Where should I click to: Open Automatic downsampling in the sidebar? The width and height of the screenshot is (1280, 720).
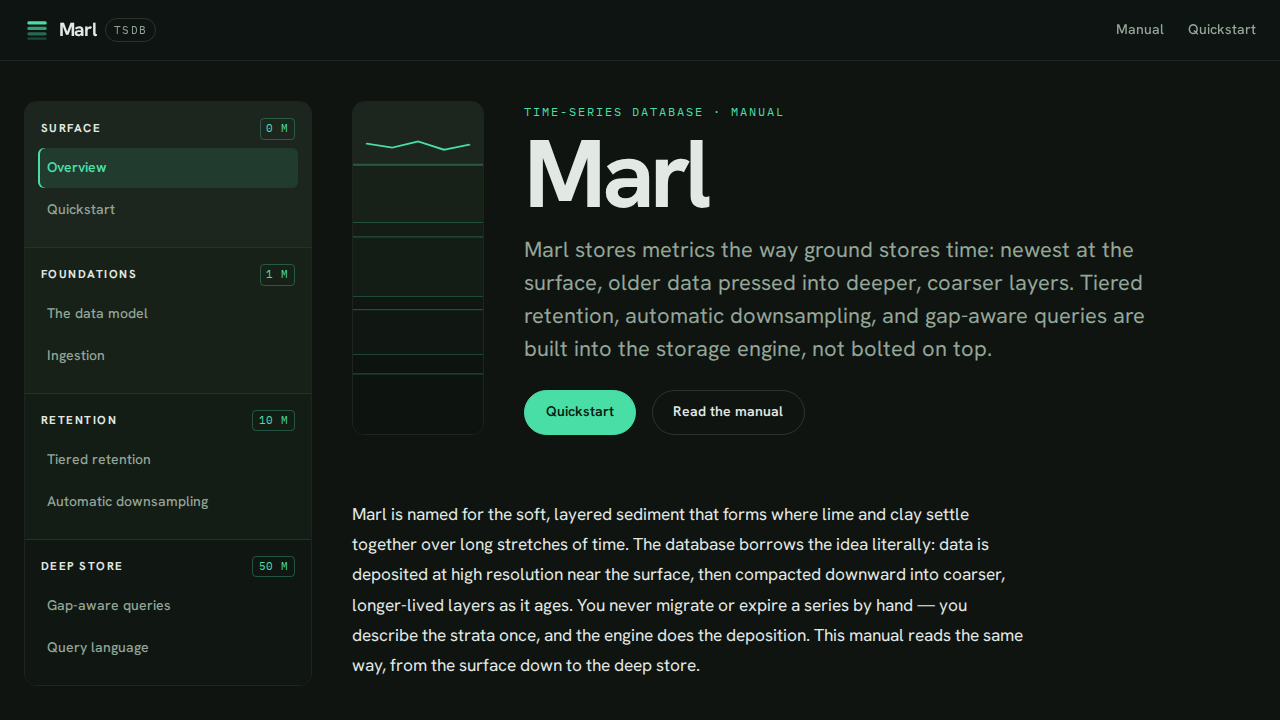(168, 502)
